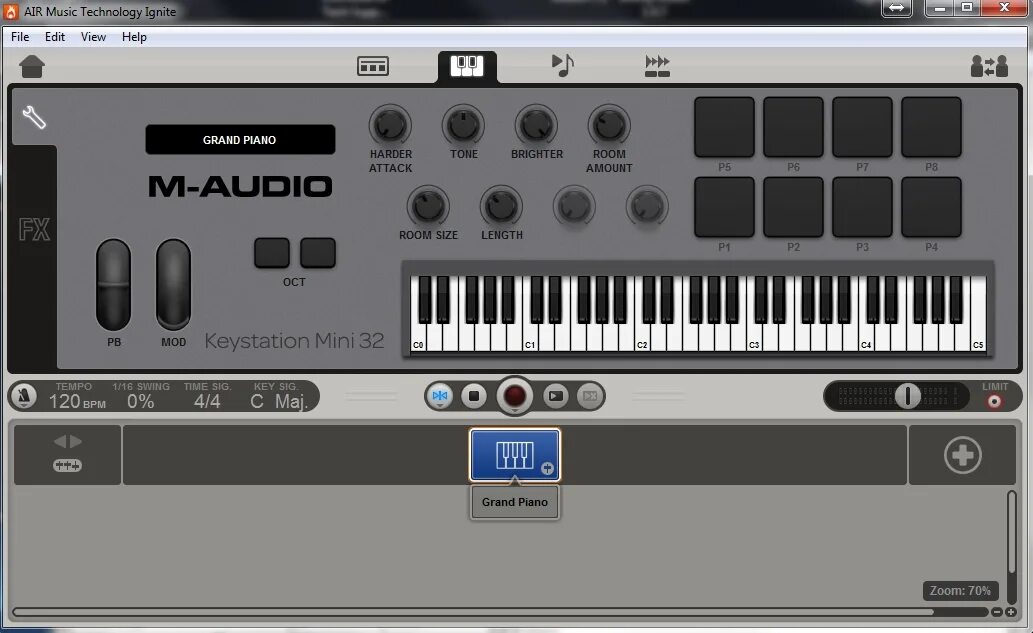Image resolution: width=1033 pixels, height=633 pixels.
Task: Change the Maj. scale type
Action: [x=291, y=401]
